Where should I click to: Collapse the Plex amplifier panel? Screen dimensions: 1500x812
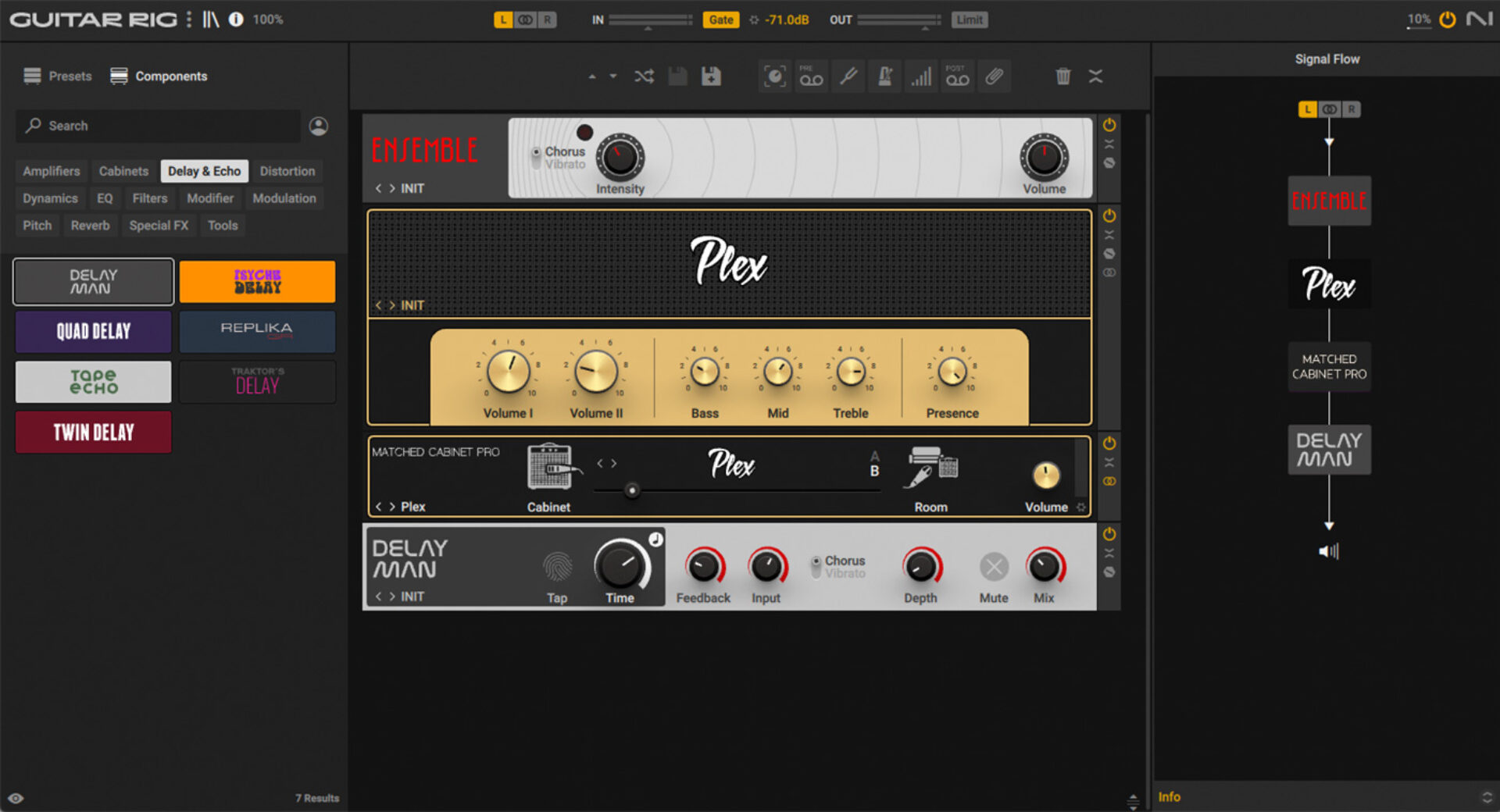point(1109,233)
